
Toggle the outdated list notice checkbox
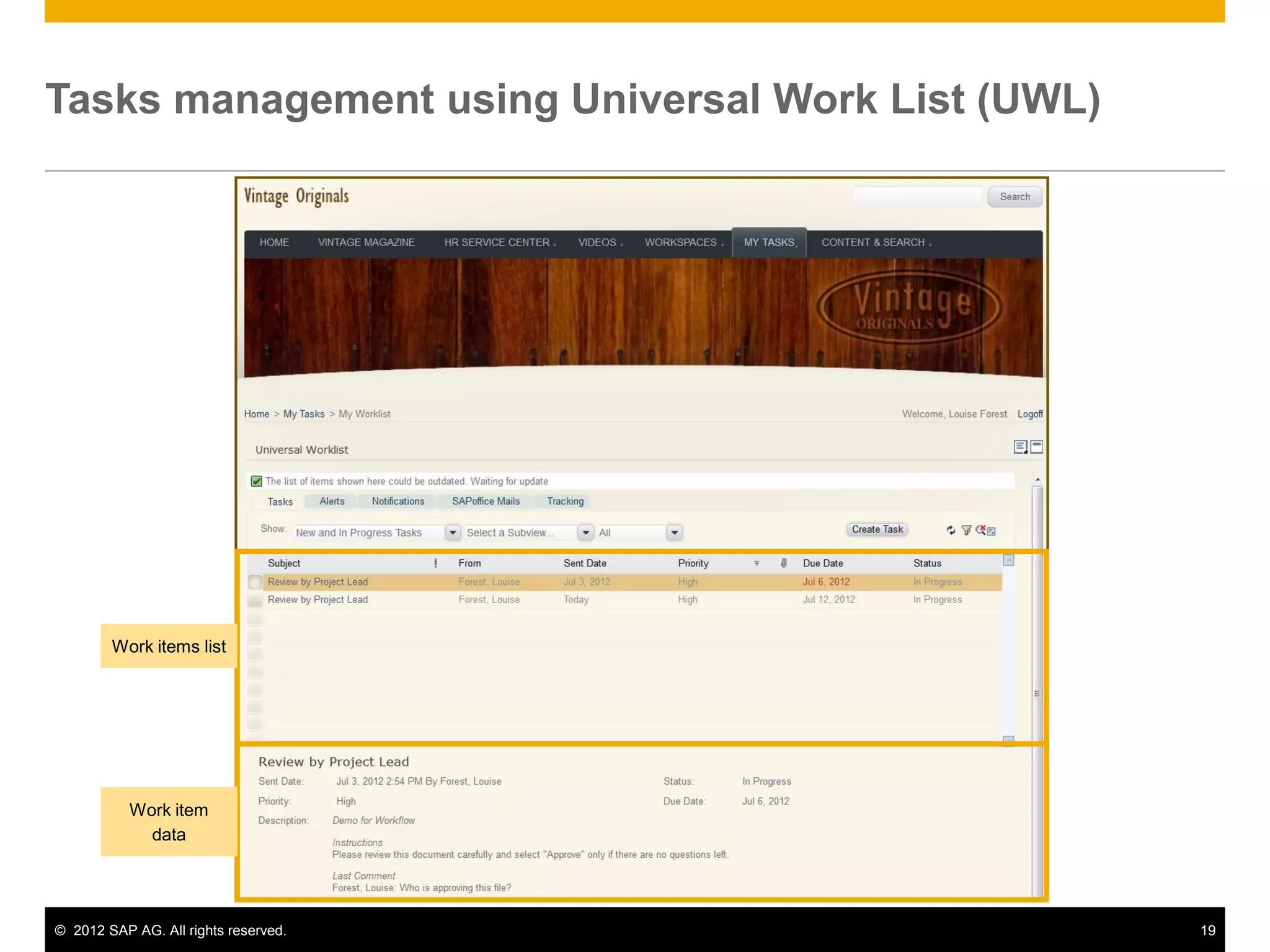256,482
